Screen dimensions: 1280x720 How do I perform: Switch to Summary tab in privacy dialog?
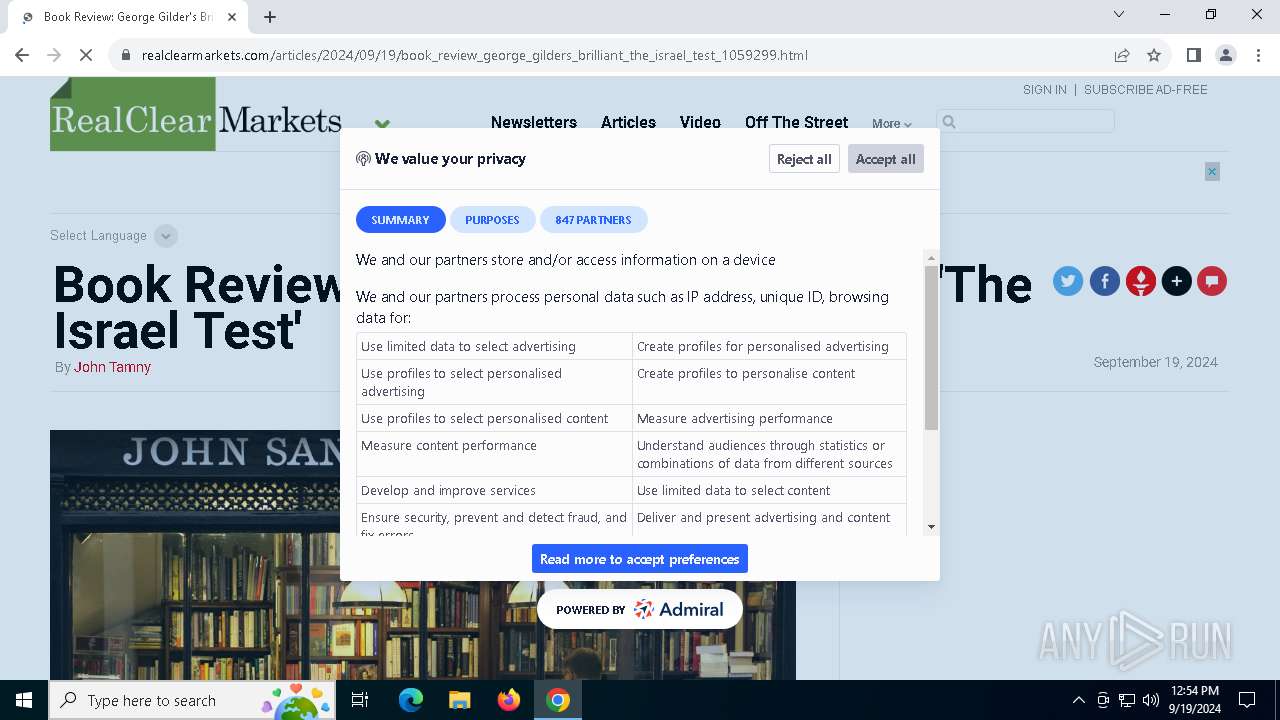pos(401,220)
